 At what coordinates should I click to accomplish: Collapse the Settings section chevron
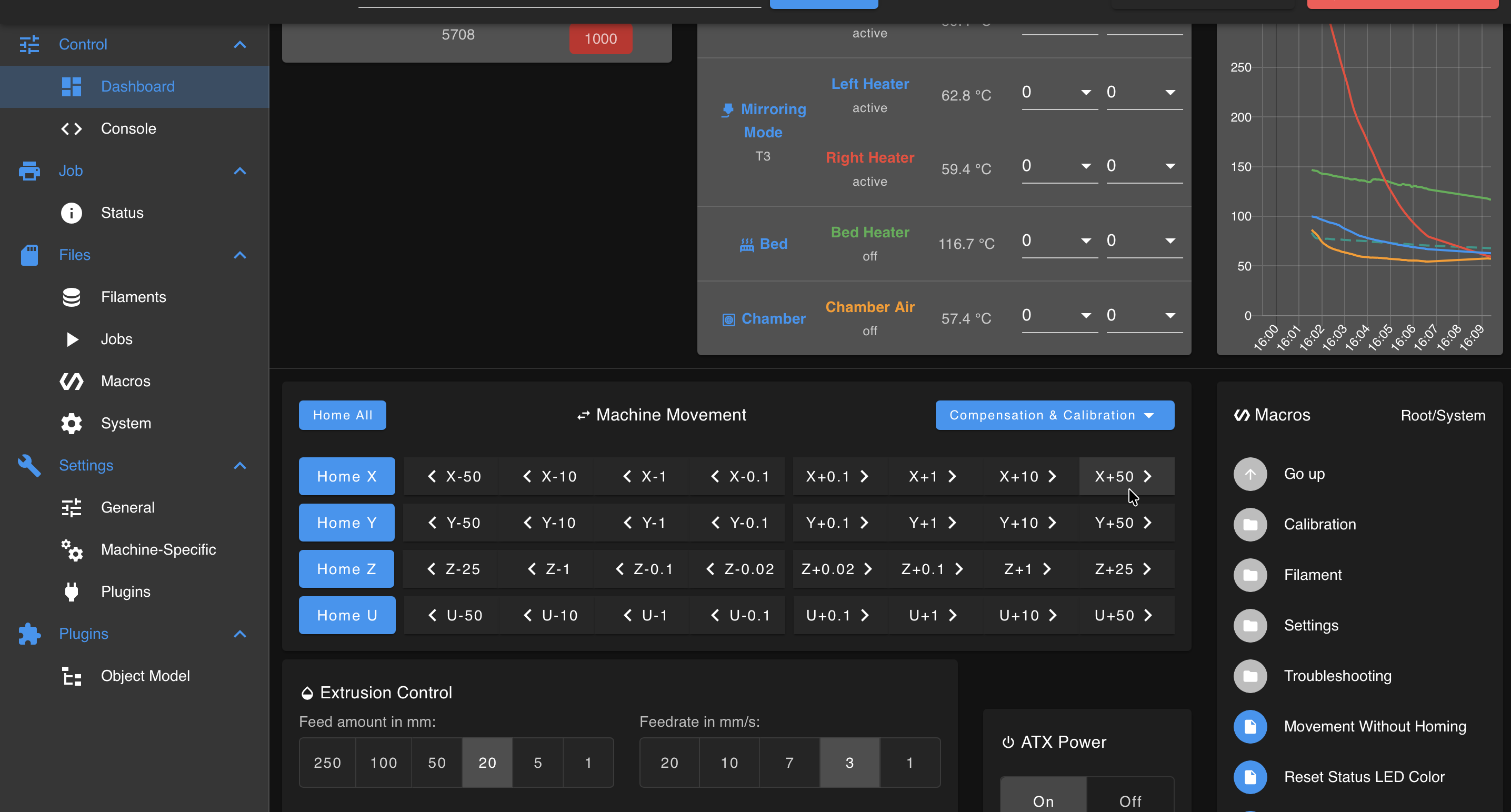pyautogui.click(x=240, y=465)
